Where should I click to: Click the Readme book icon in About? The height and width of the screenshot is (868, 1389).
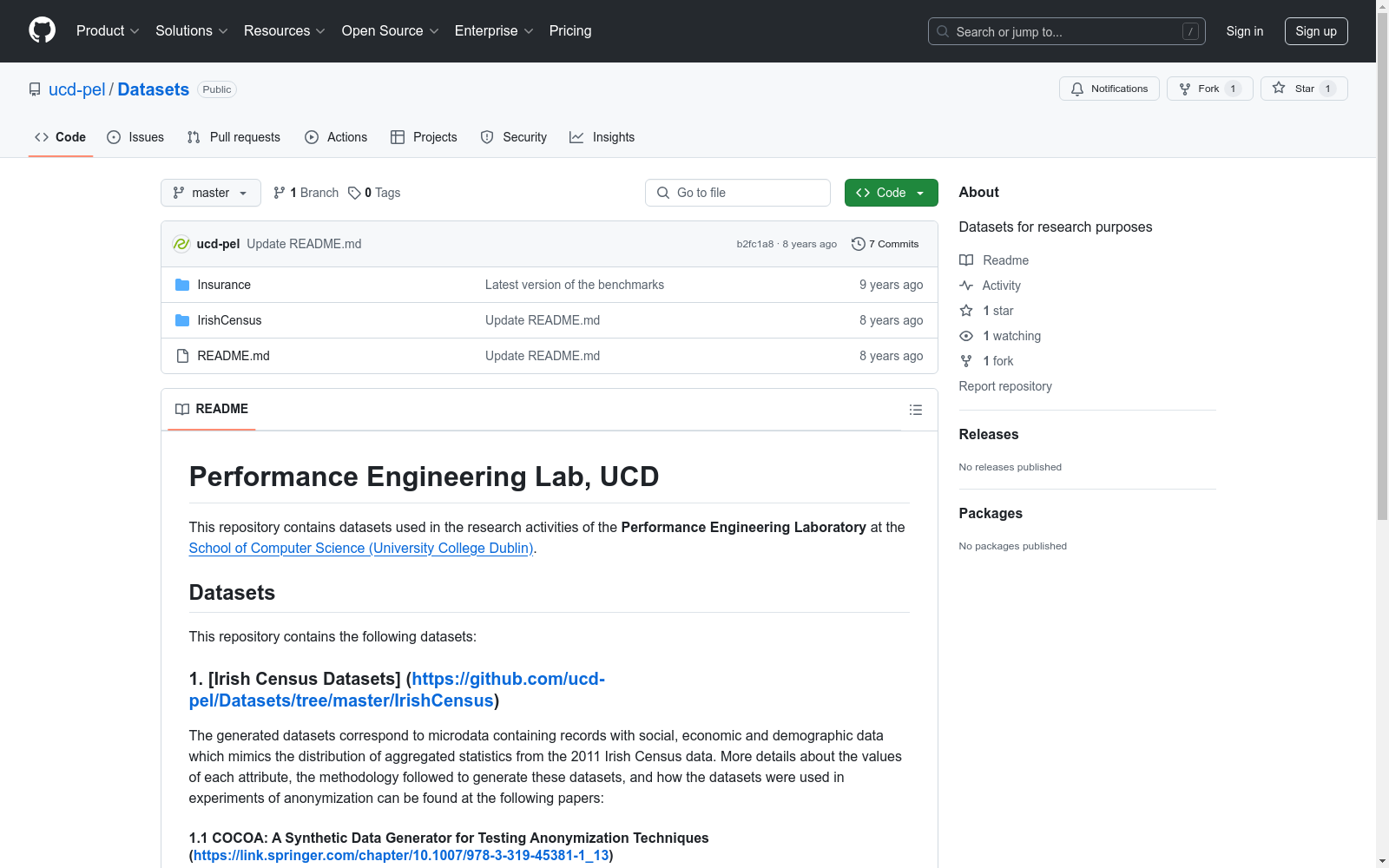pos(966,260)
